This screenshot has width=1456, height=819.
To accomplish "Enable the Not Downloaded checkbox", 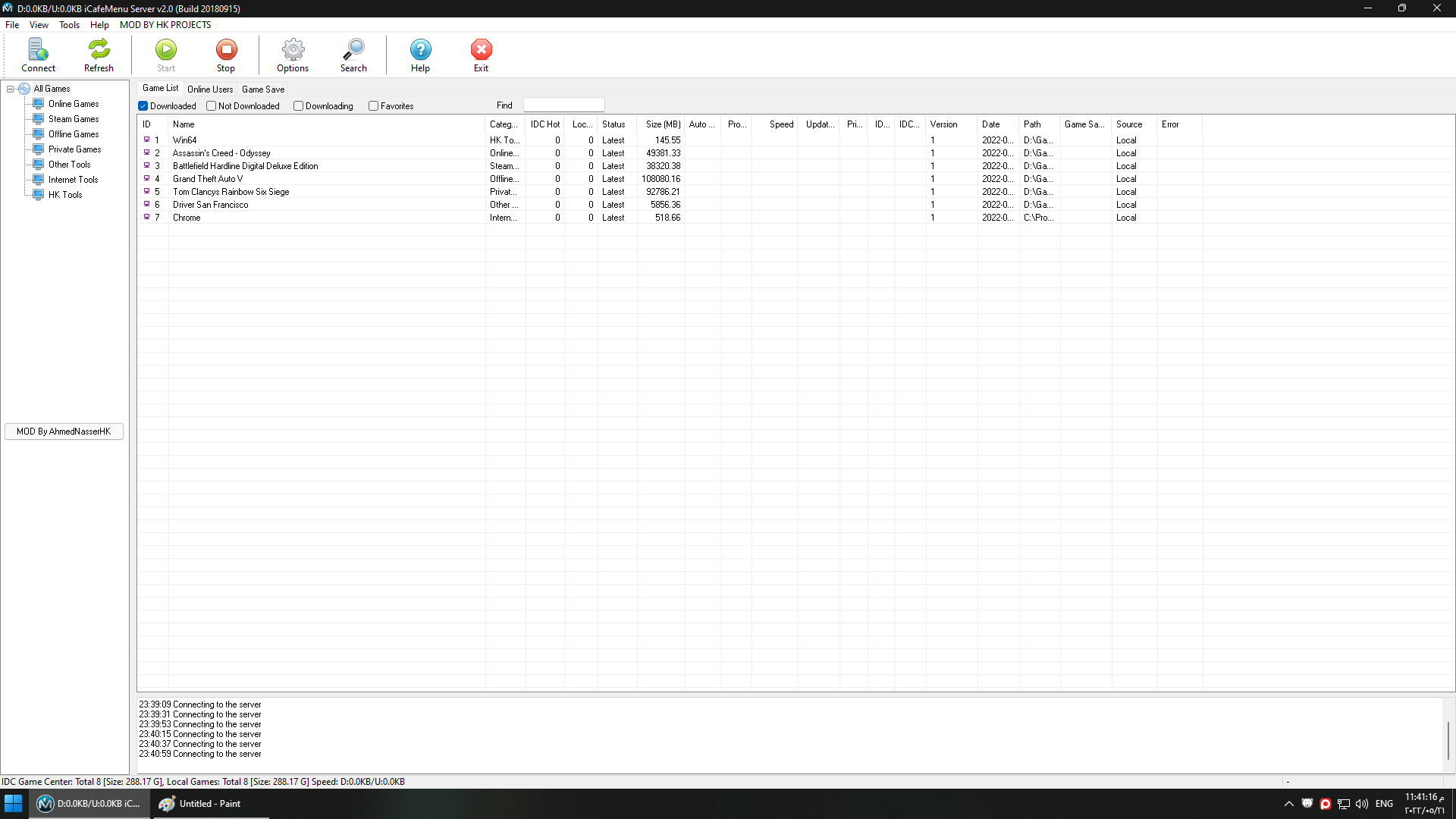I will (x=212, y=106).
